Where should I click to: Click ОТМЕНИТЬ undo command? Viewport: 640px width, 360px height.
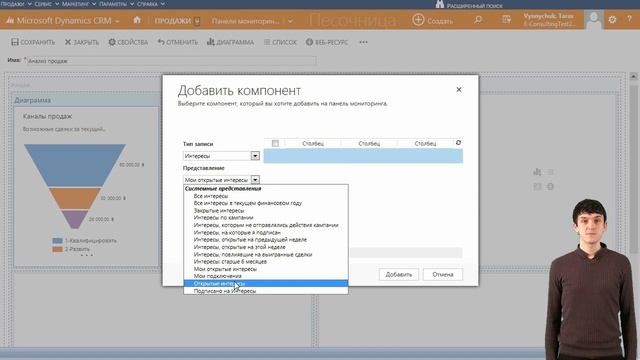pos(178,42)
